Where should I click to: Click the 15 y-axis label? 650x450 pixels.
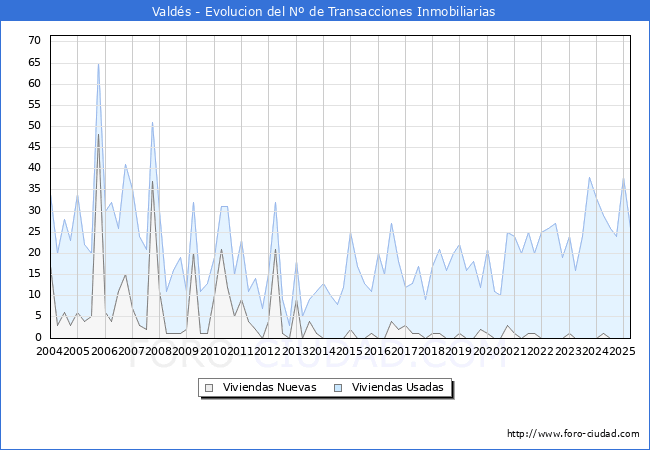coord(34,273)
